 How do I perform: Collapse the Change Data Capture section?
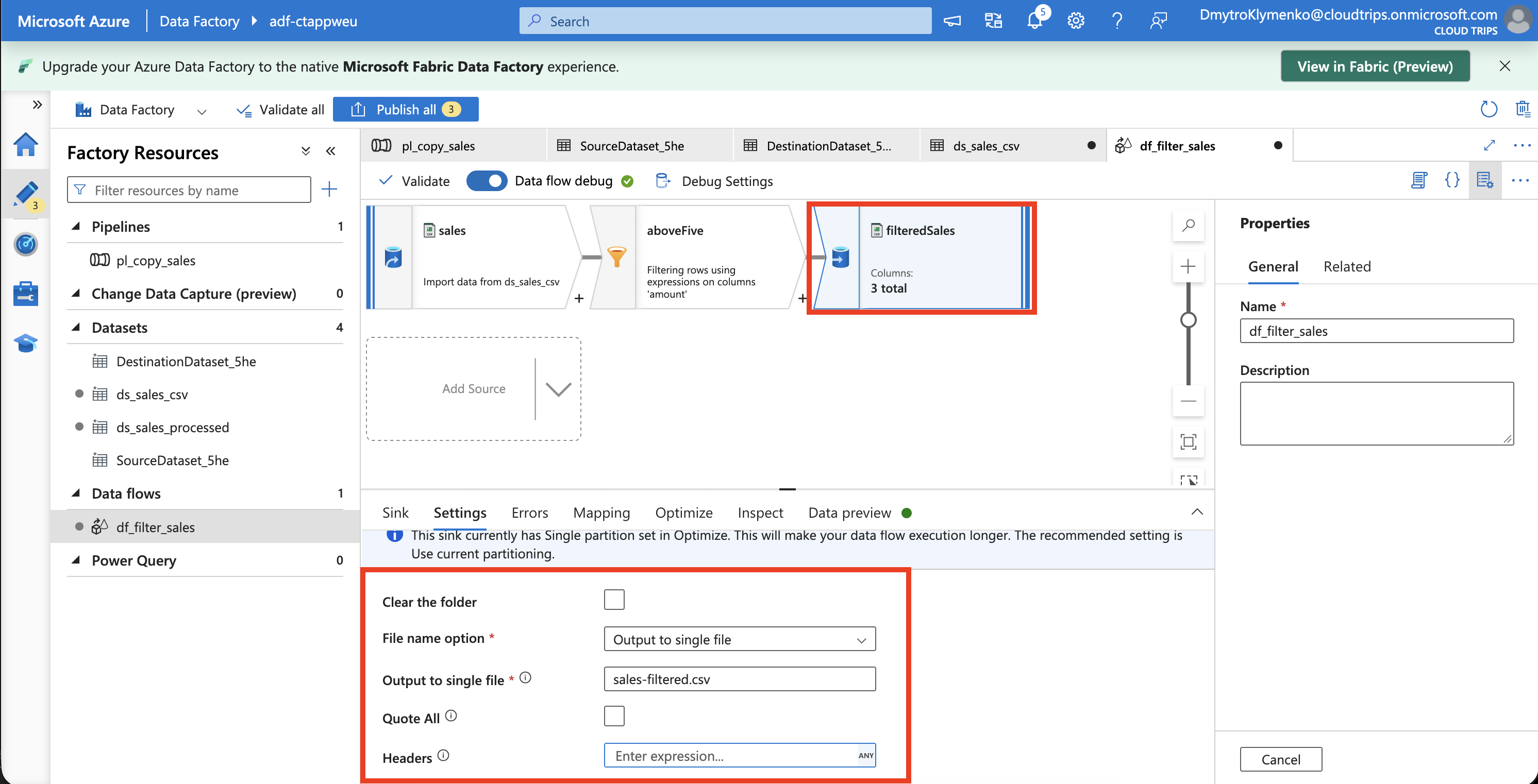pyautogui.click(x=76, y=293)
